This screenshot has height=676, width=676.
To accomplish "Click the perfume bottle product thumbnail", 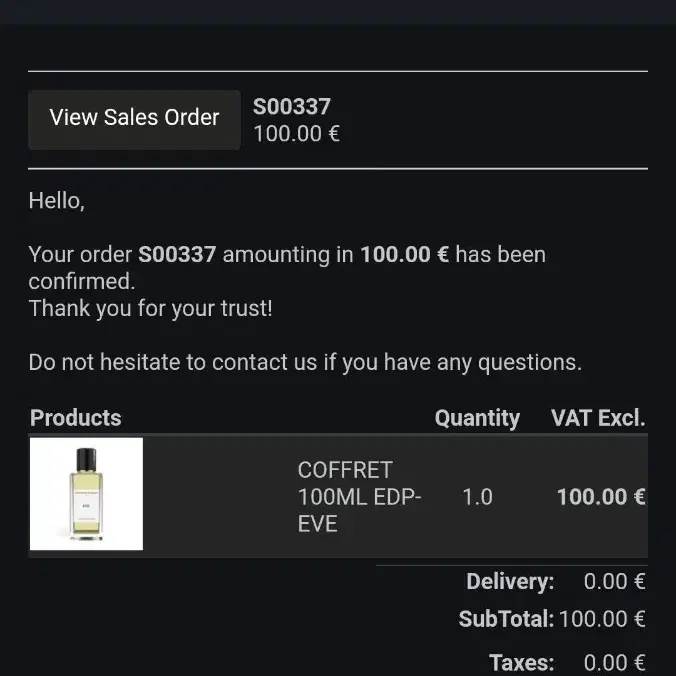I will pos(86,494).
